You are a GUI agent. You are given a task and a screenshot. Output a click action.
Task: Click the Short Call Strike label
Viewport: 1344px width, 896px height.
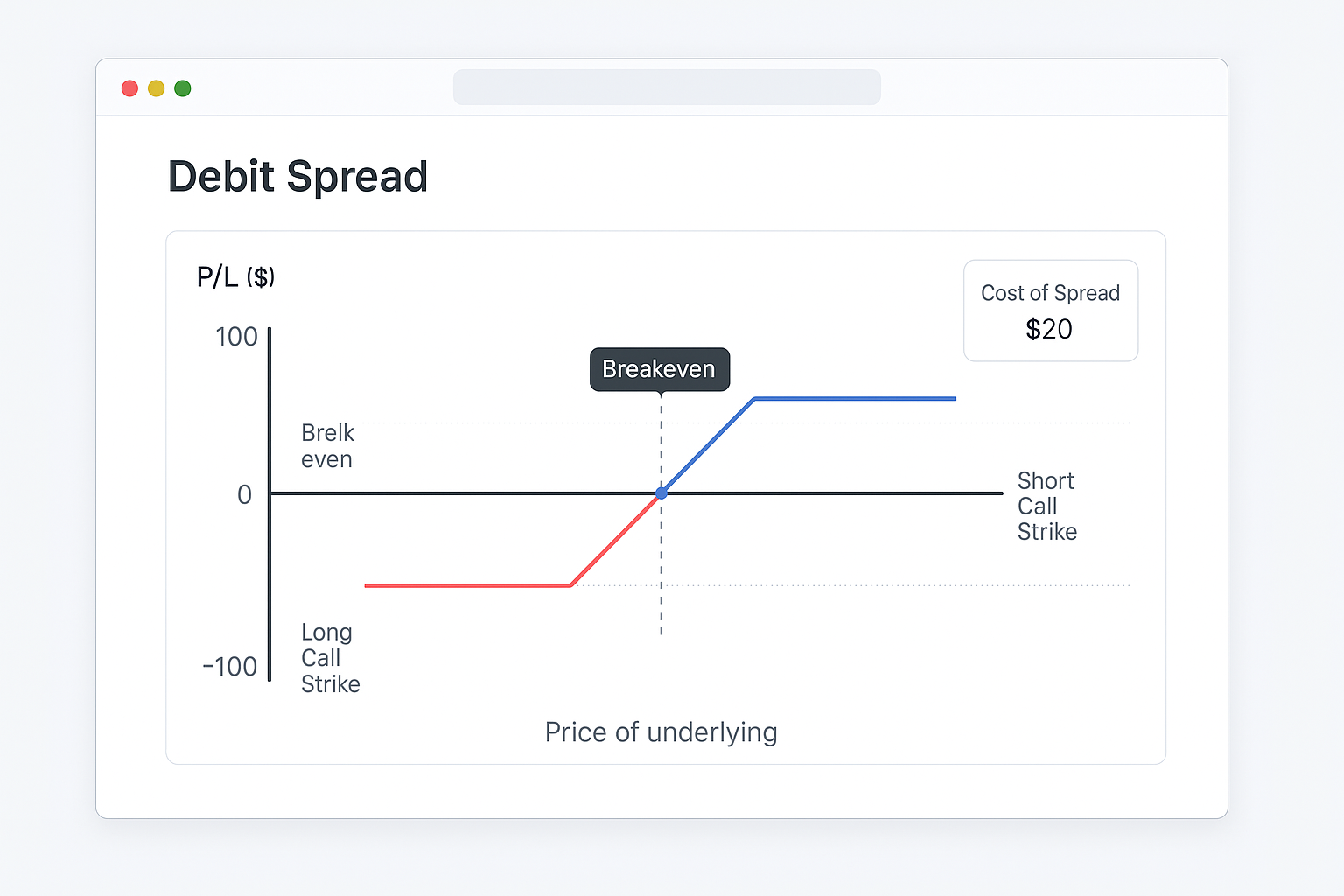(x=1046, y=506)
